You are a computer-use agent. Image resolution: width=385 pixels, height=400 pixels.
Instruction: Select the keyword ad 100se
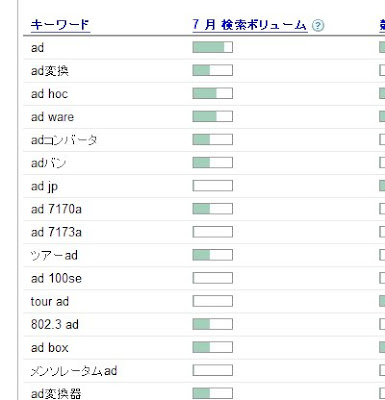tap(56, 278)
